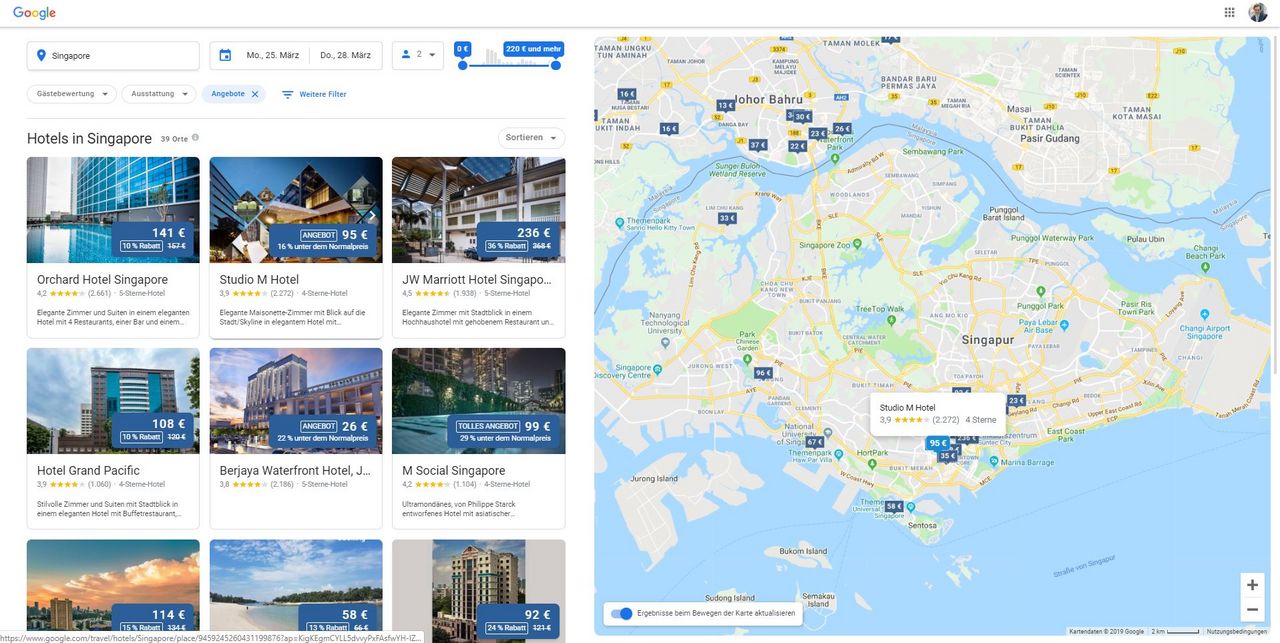Screen dimensions: 1280x643
Task: Click the Singapore location search field
Action: [113, 55]
